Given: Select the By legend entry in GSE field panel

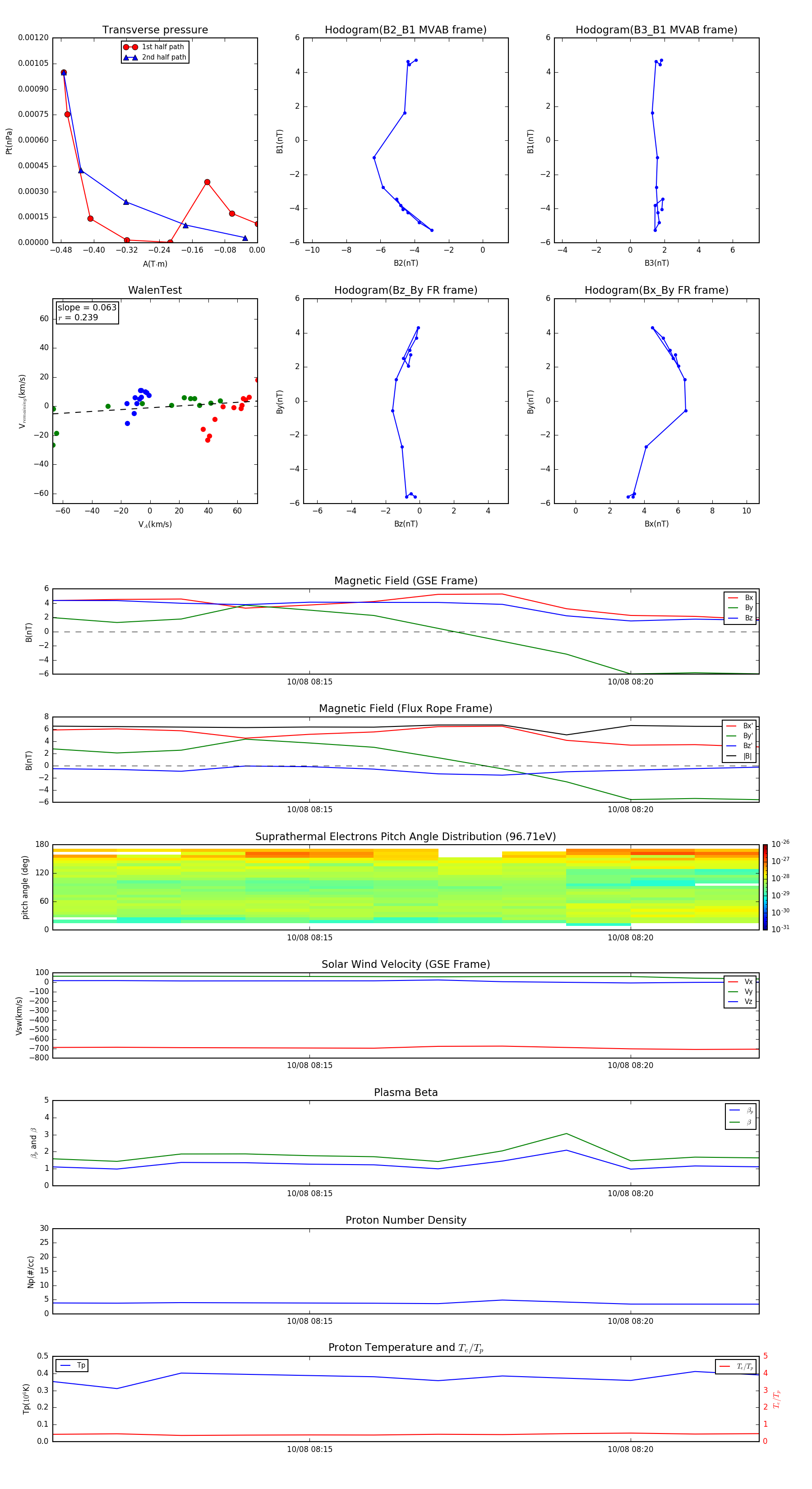Looking at the screenshot, I should click(x=740, y=607).
